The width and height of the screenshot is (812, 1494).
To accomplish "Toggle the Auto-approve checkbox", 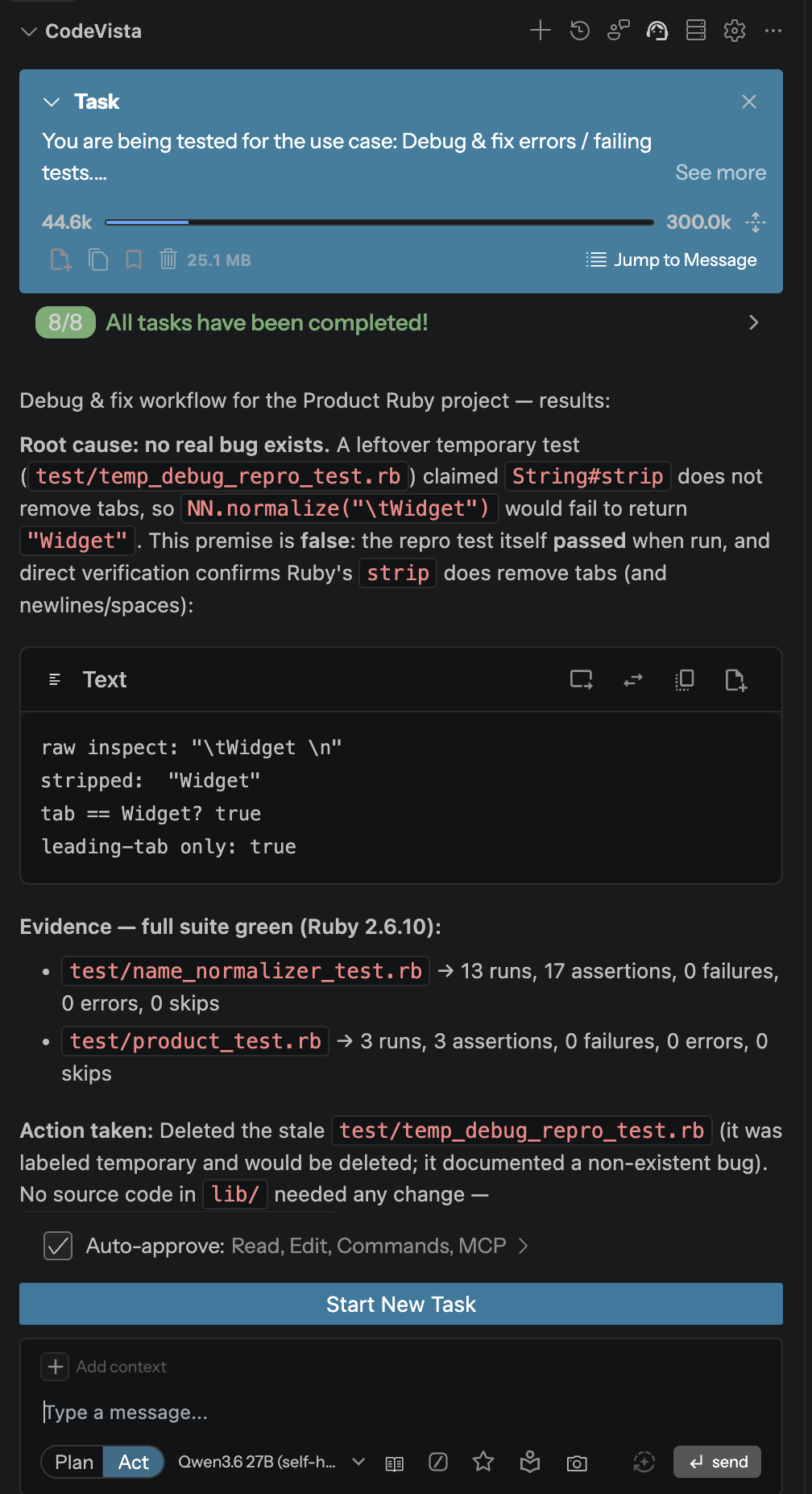I will [58, 1246].
